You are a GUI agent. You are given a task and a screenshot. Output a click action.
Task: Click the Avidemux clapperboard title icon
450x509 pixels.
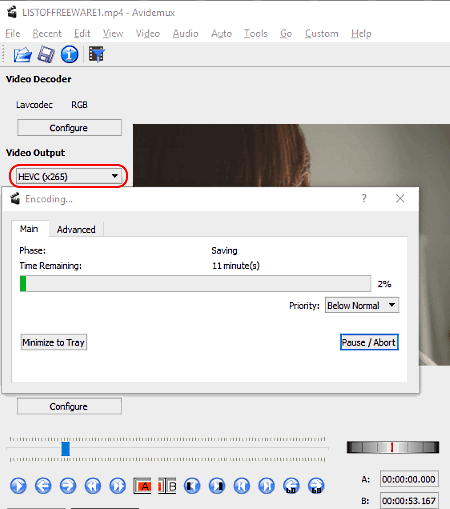12,12
